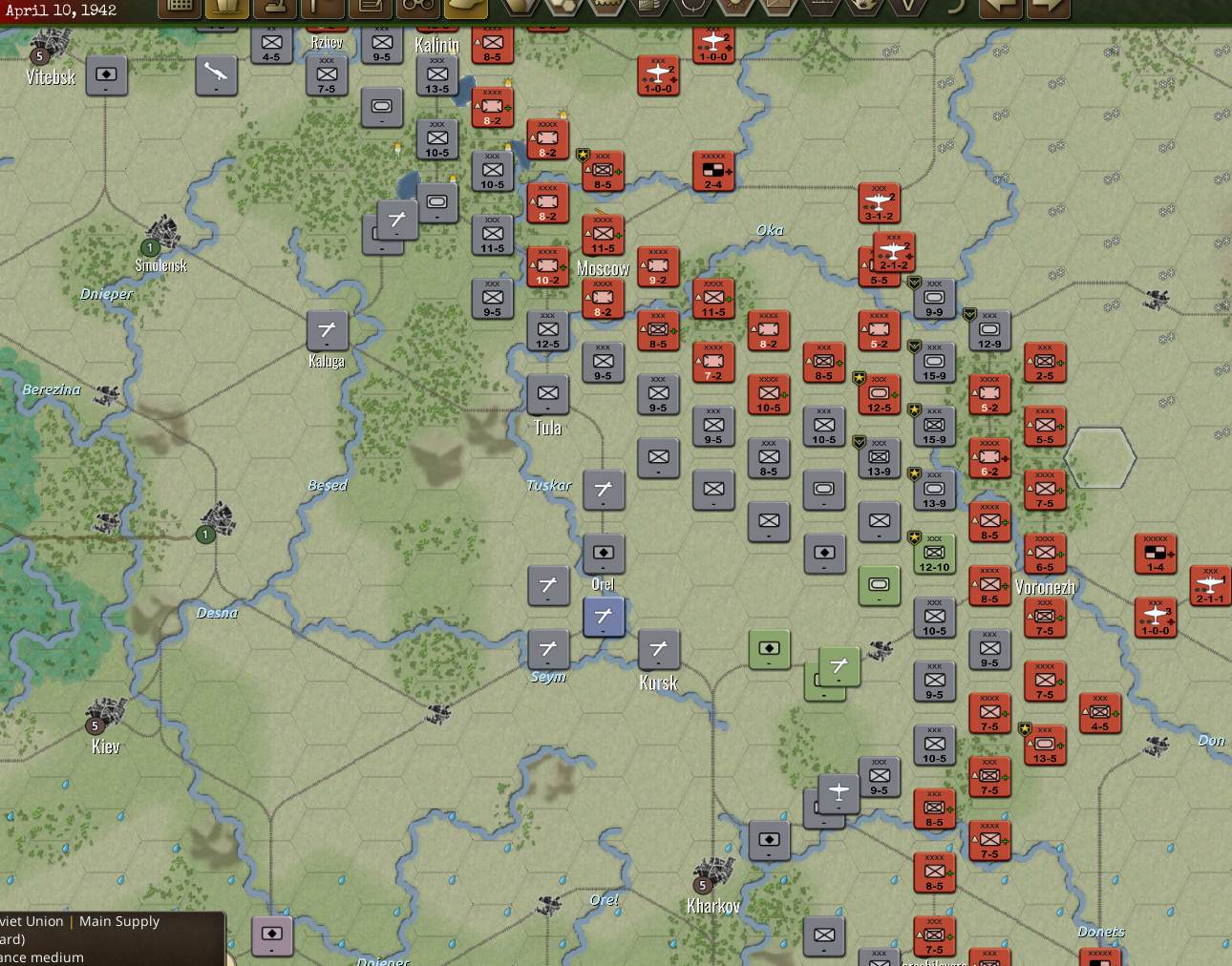Screen dimensions: 1232x966
Task: Select the Soviet 6-2 counter
Action: (x=989, y=458)
